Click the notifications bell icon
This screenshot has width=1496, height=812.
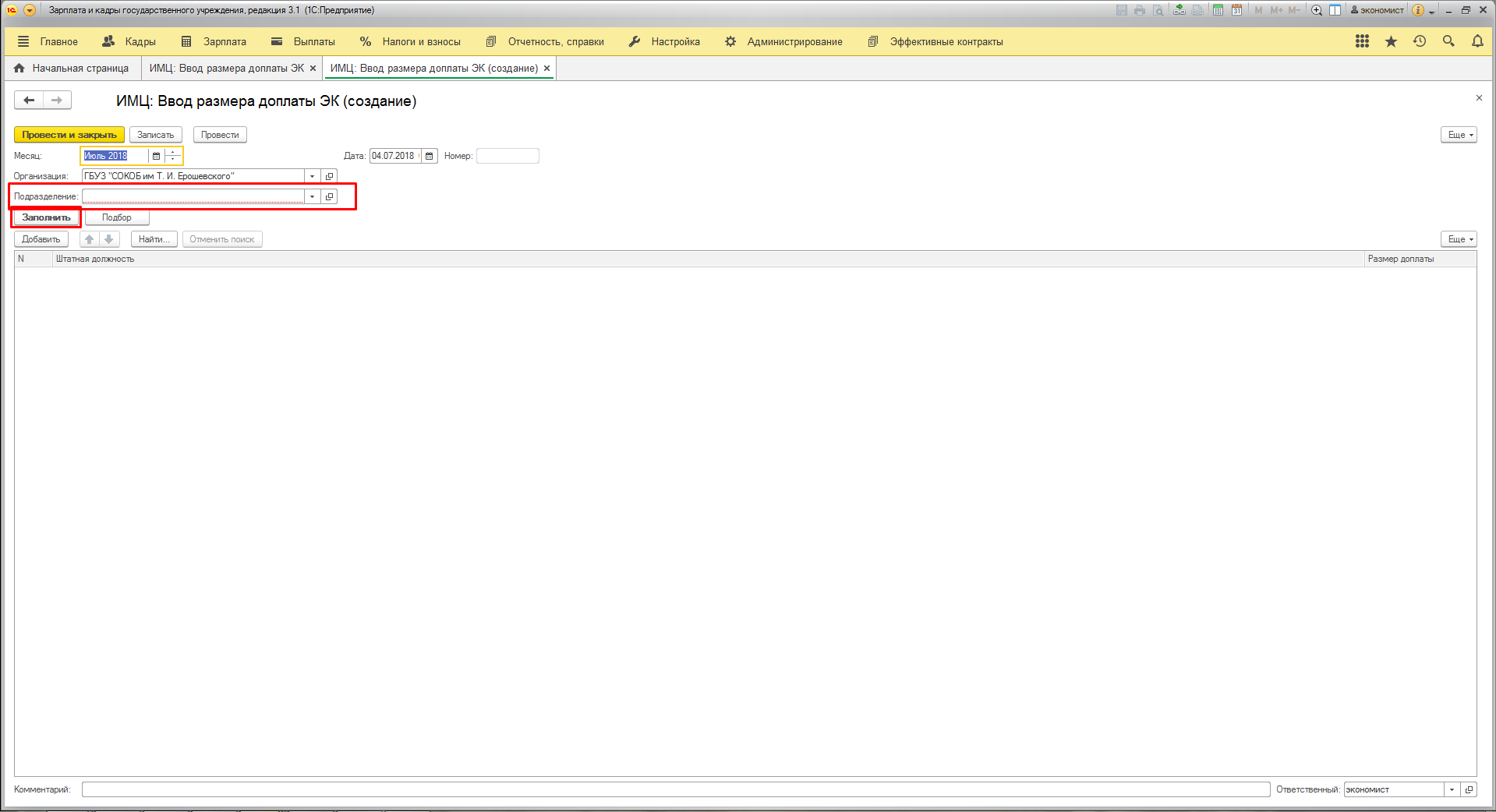(x=1477, y=41)
